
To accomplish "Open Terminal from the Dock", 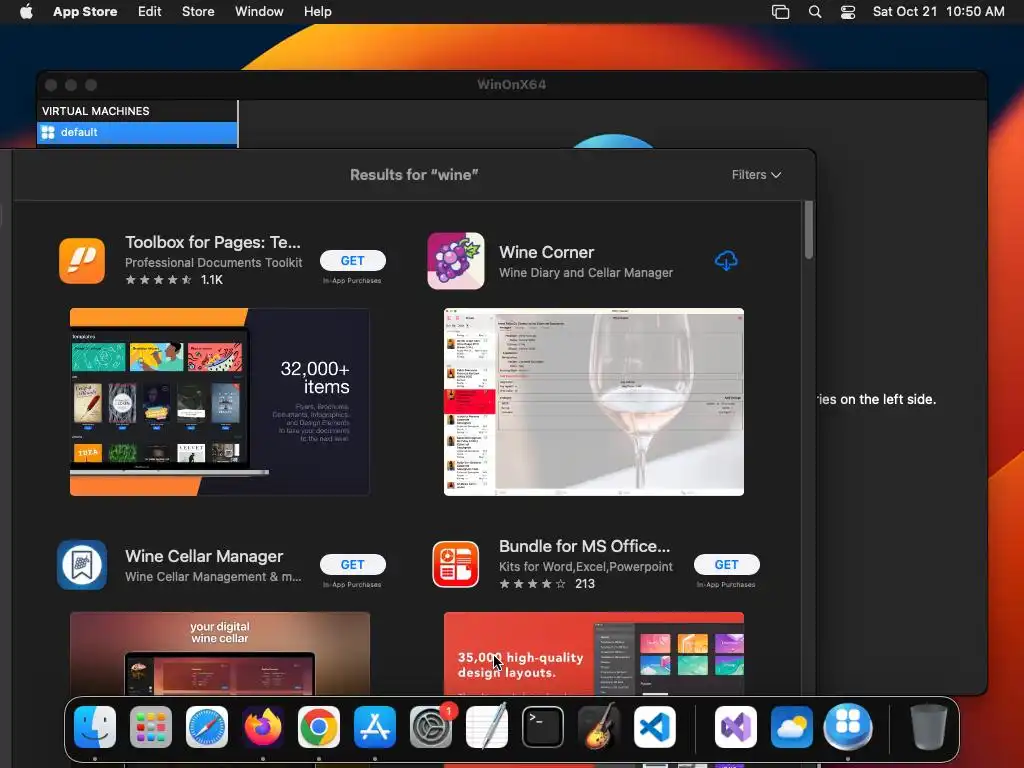I will pos(543,727).
